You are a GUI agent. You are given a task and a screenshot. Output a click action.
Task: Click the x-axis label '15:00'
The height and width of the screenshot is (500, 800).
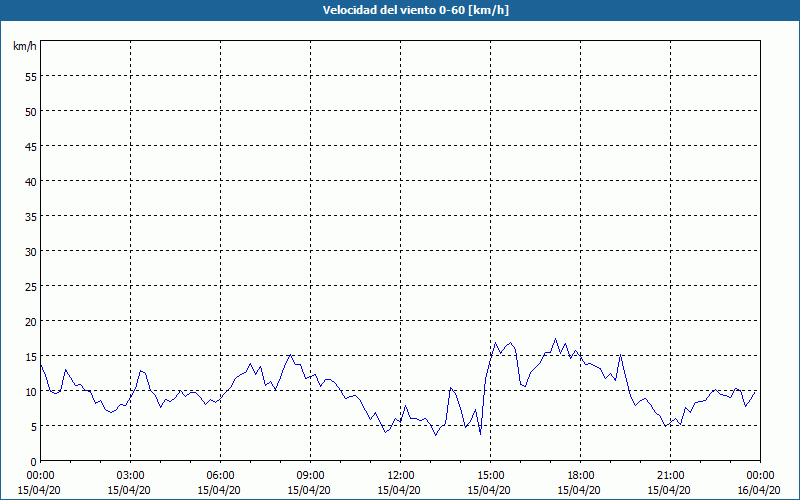tap(490, 476)
